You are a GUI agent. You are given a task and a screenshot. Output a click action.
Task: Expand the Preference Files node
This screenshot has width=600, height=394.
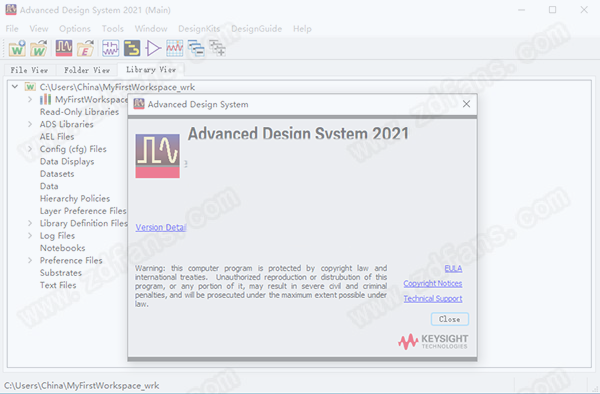30,260
